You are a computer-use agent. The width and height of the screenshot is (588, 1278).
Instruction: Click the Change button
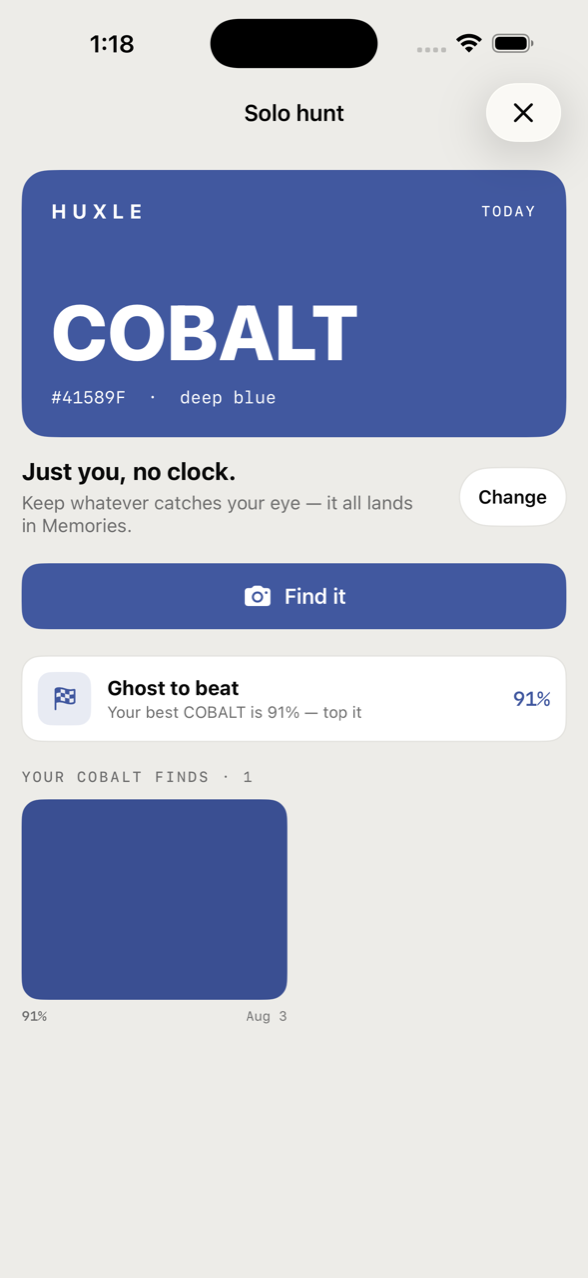tap(512, 497)
